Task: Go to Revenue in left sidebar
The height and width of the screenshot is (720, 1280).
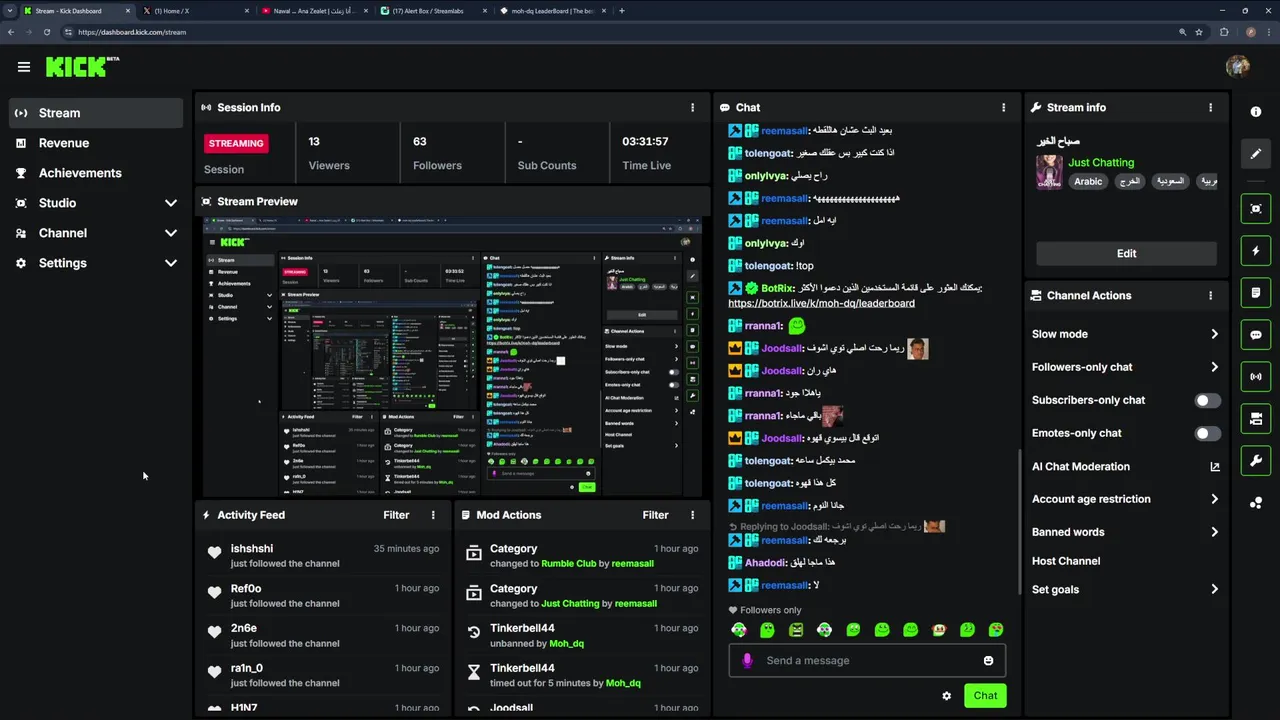Action: (x=97, y=143)
